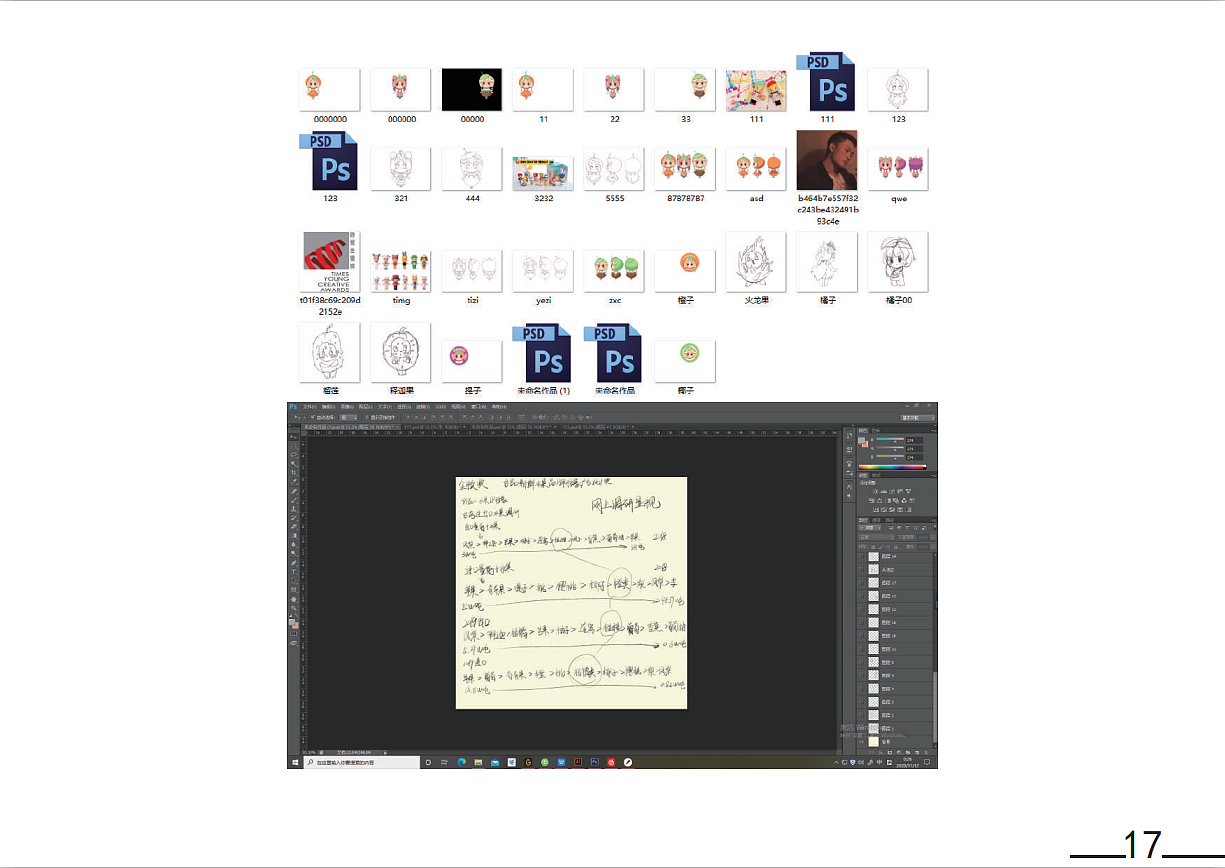Click the file name 'asd'
Image resolution: width=1225 pixels, height=868 pixels.
(x=756, y=198)
